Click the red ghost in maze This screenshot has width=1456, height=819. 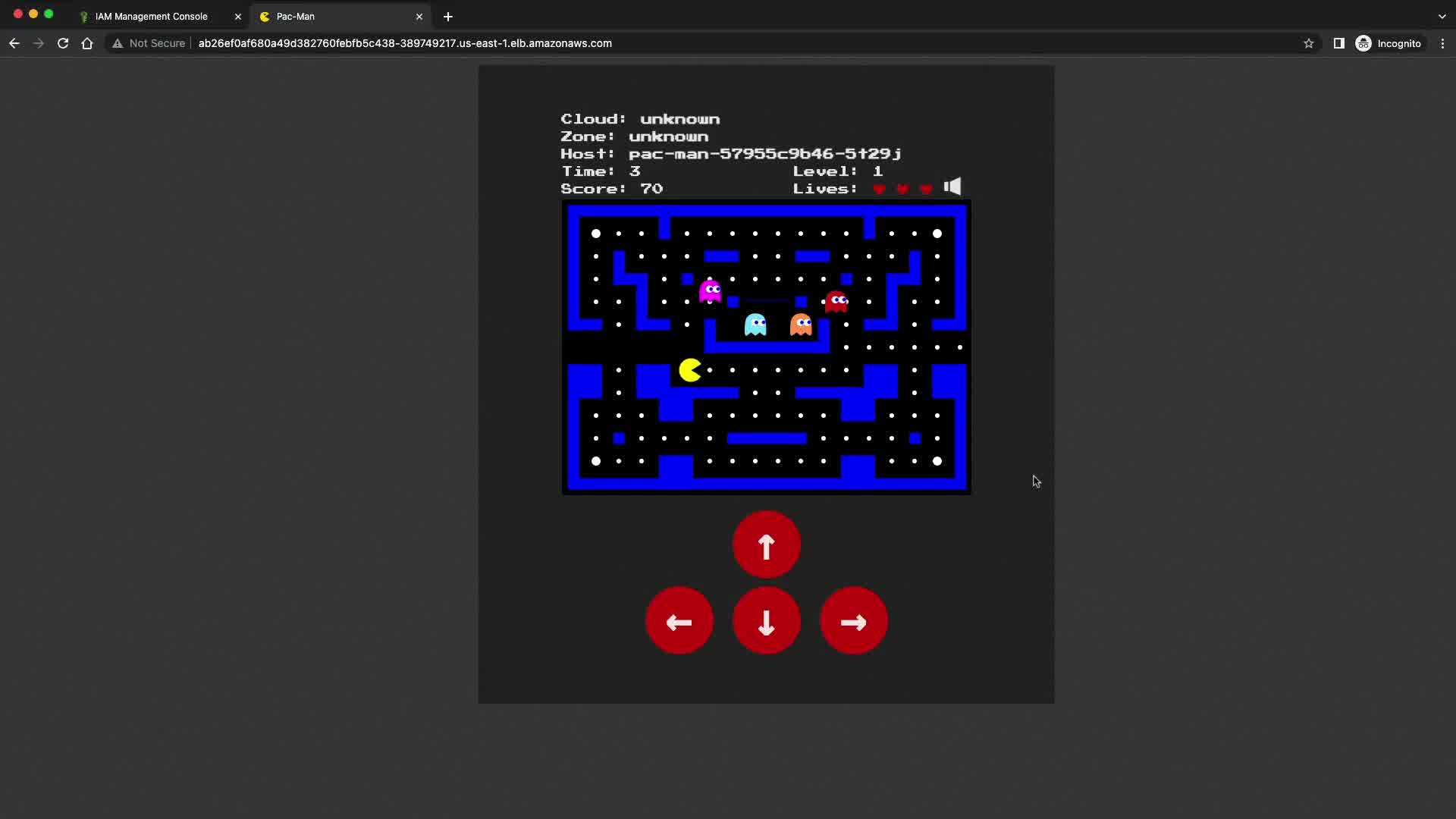(x=836, y=302)
